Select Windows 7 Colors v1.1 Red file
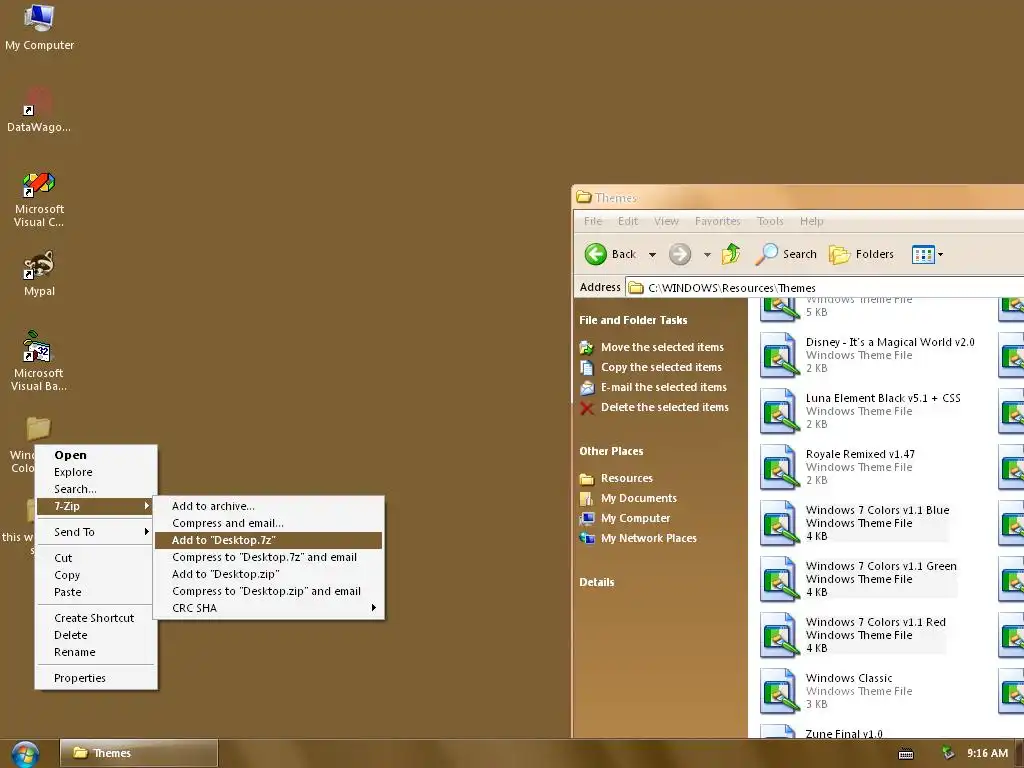1024x768 pixels. click(x=853, y=635)
